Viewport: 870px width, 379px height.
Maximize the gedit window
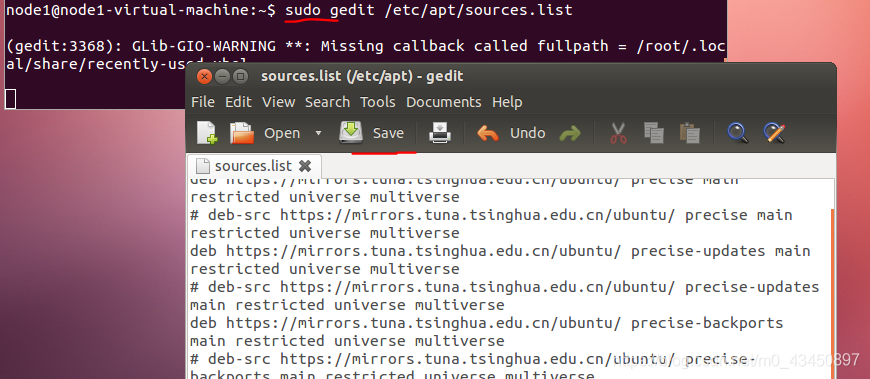point(240,77)
